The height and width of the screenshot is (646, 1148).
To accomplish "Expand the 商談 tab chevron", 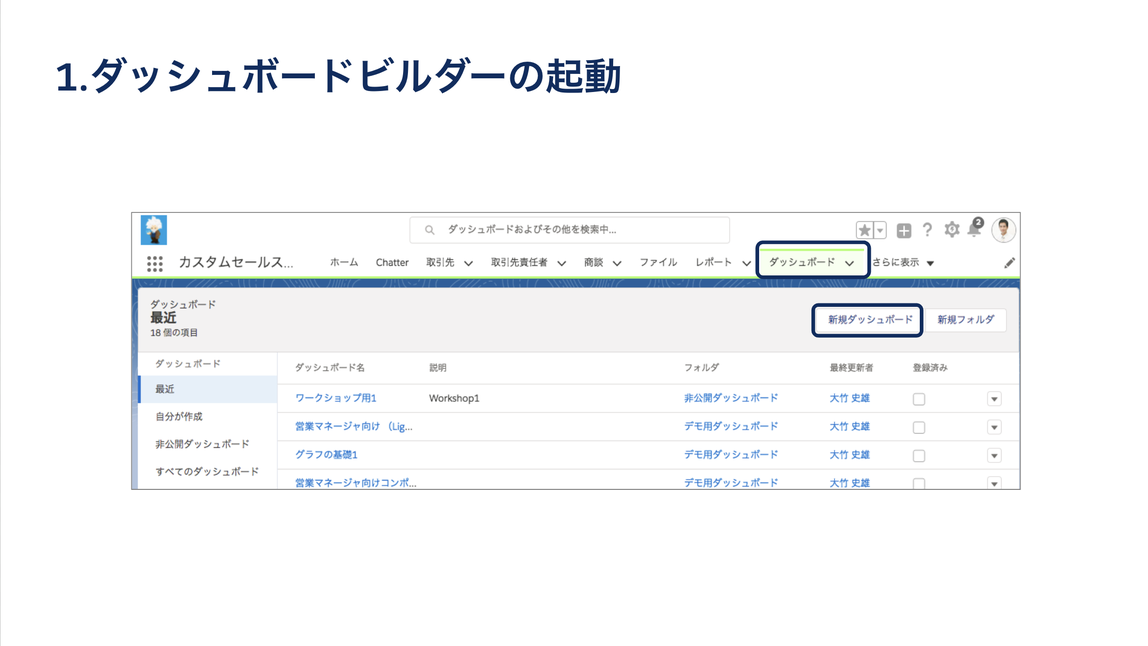I will pyautogui.click(x=617, y=263).
